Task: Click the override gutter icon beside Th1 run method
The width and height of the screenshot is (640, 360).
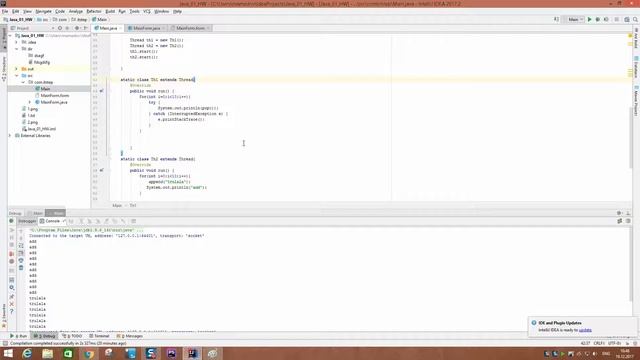Action: tap(101, 91)
